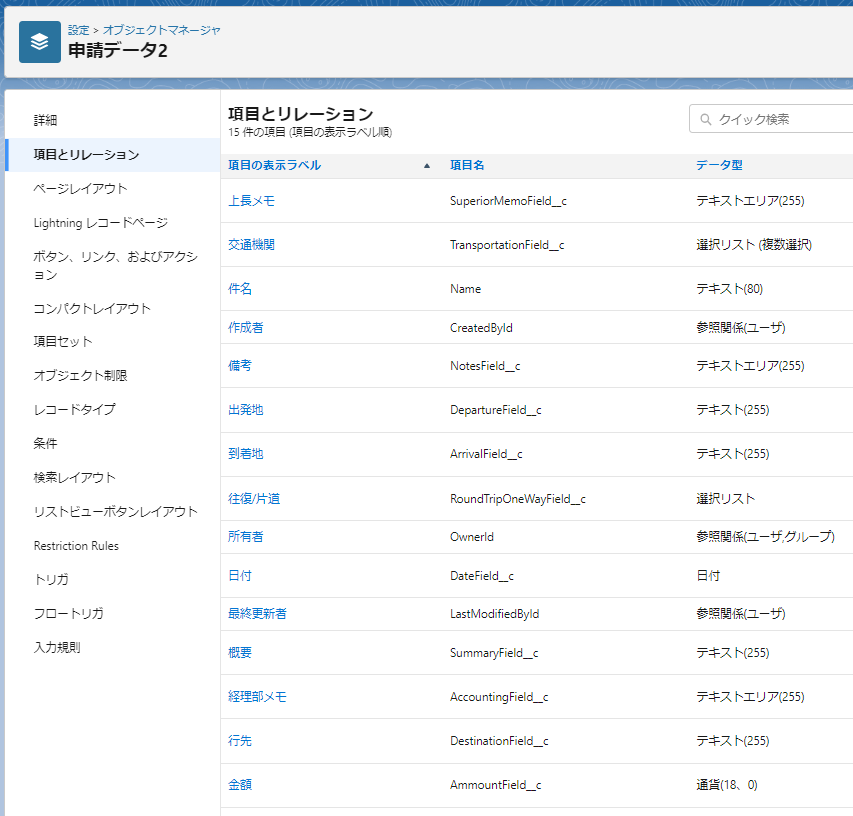The height and width of the screenshot is (816, 853).
Task: Click DestinationField__c field name
Action: 499,741
